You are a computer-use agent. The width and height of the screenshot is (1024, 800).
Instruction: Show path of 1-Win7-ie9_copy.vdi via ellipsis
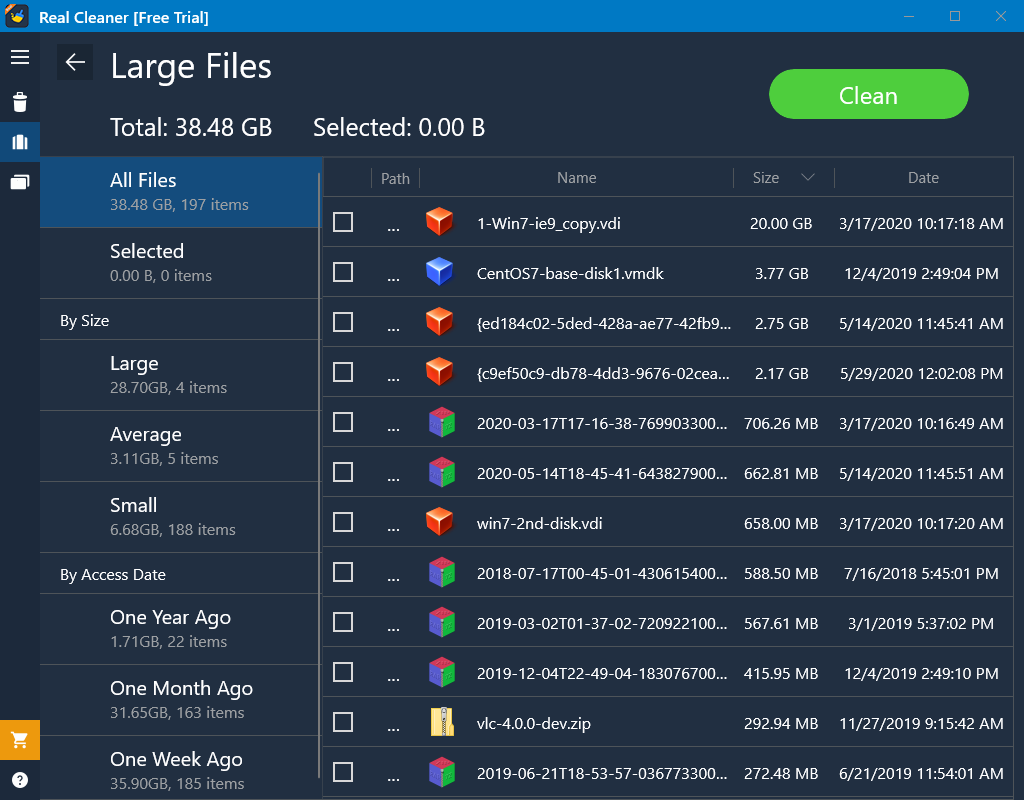point(393,229)
